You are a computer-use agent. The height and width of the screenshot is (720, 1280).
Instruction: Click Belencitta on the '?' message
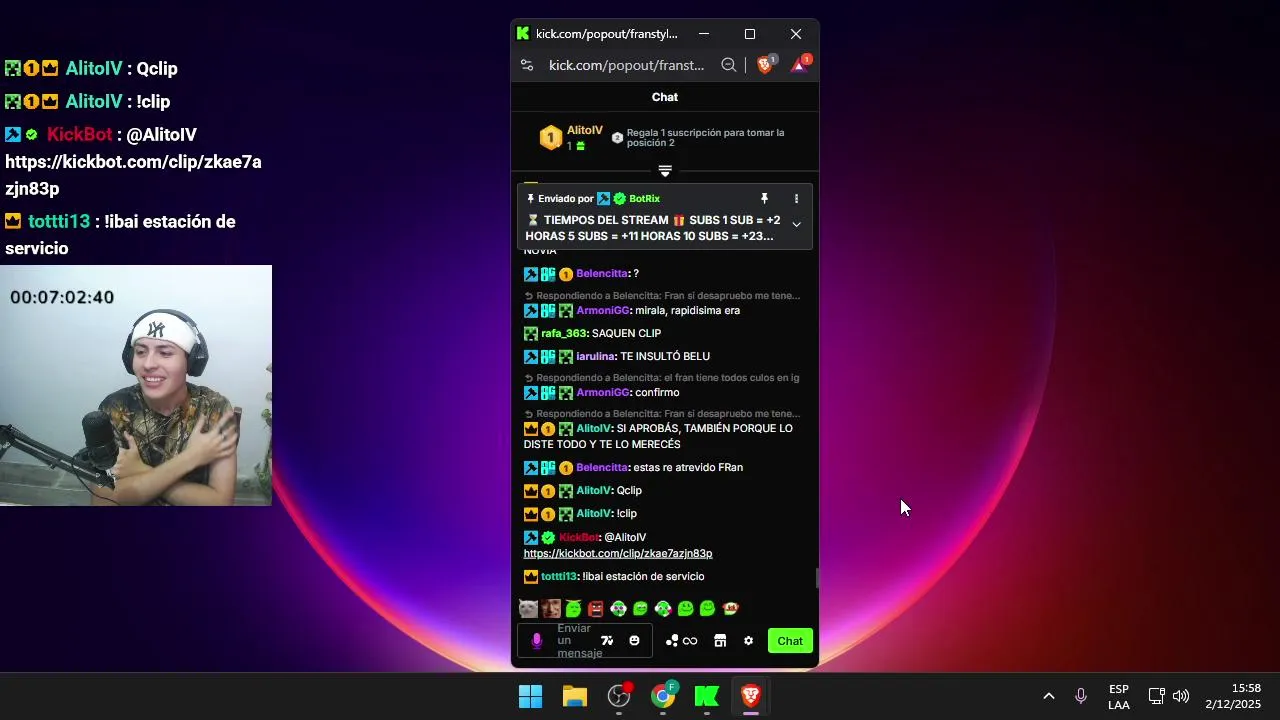click(x=602, y=273)
